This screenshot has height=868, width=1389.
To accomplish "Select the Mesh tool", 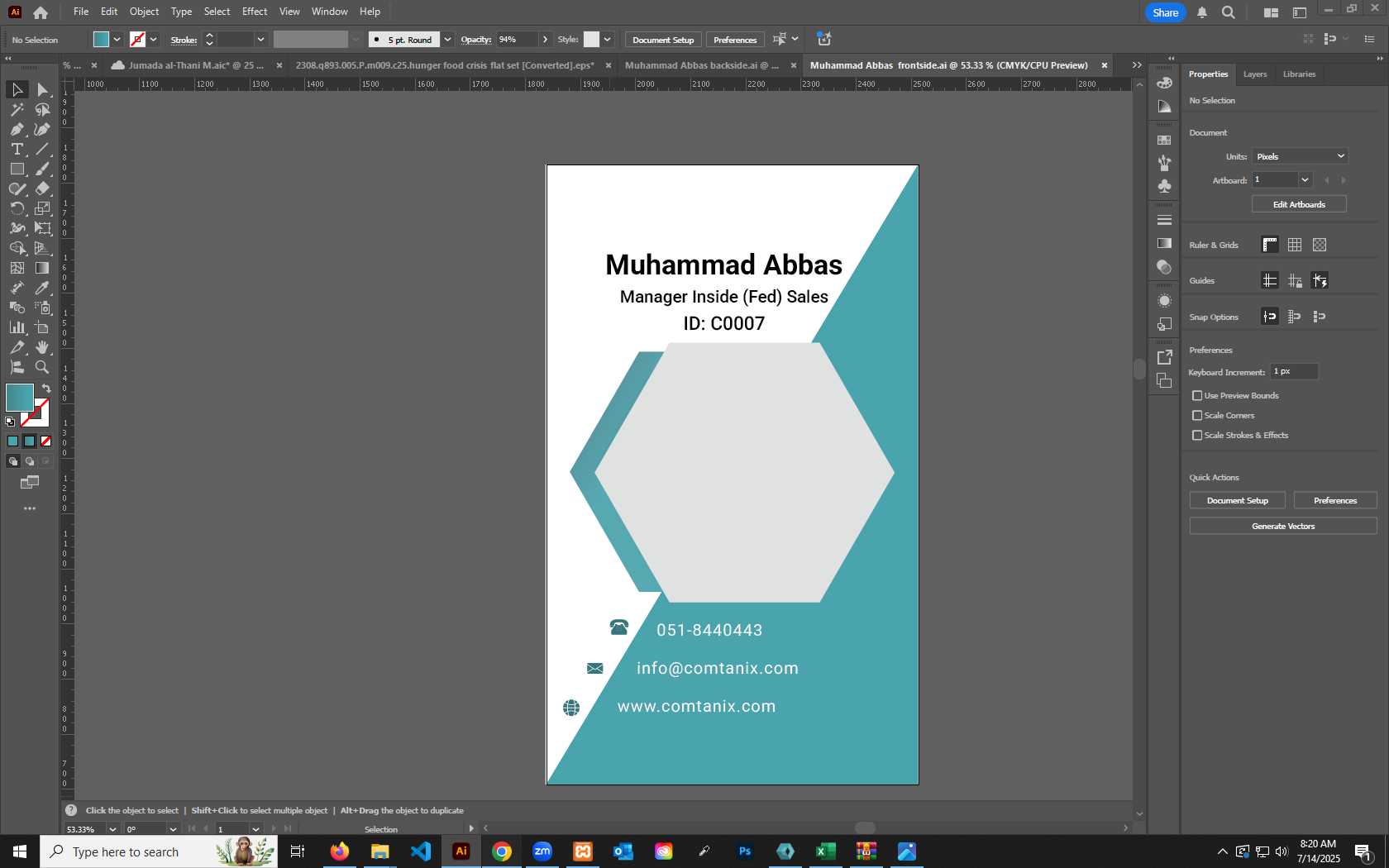I will click(17, 268).
